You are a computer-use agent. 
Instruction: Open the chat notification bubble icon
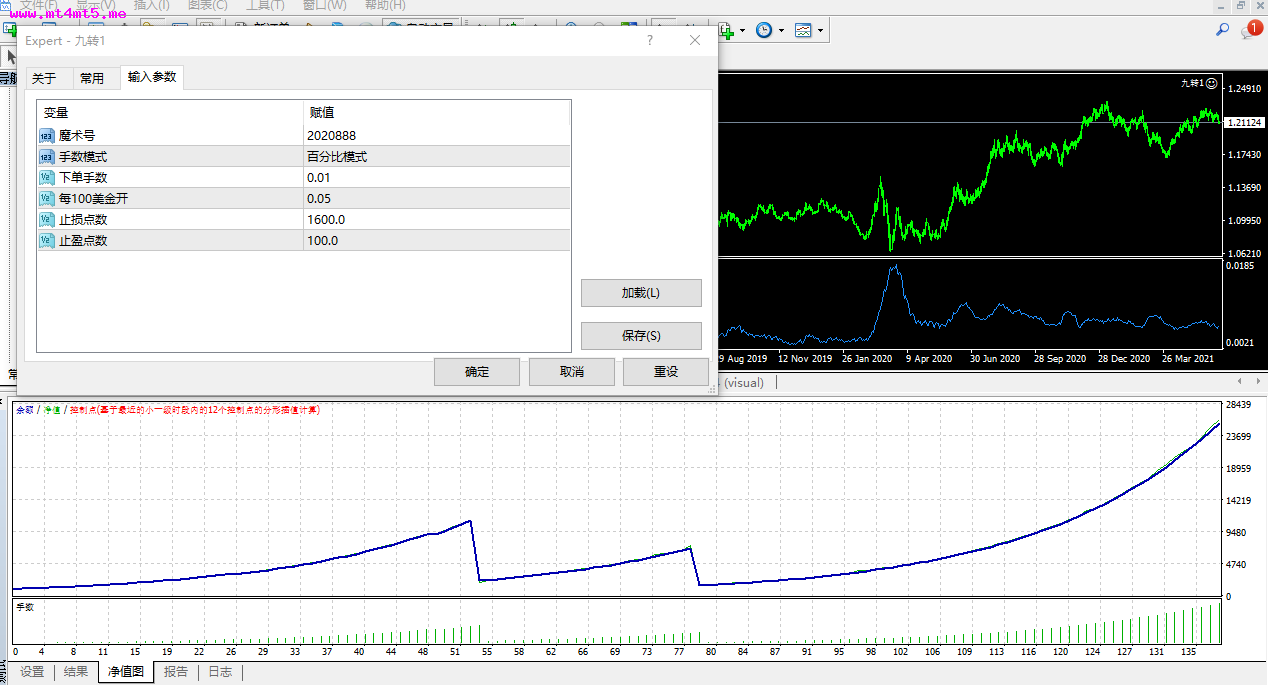click(1252, 30)
